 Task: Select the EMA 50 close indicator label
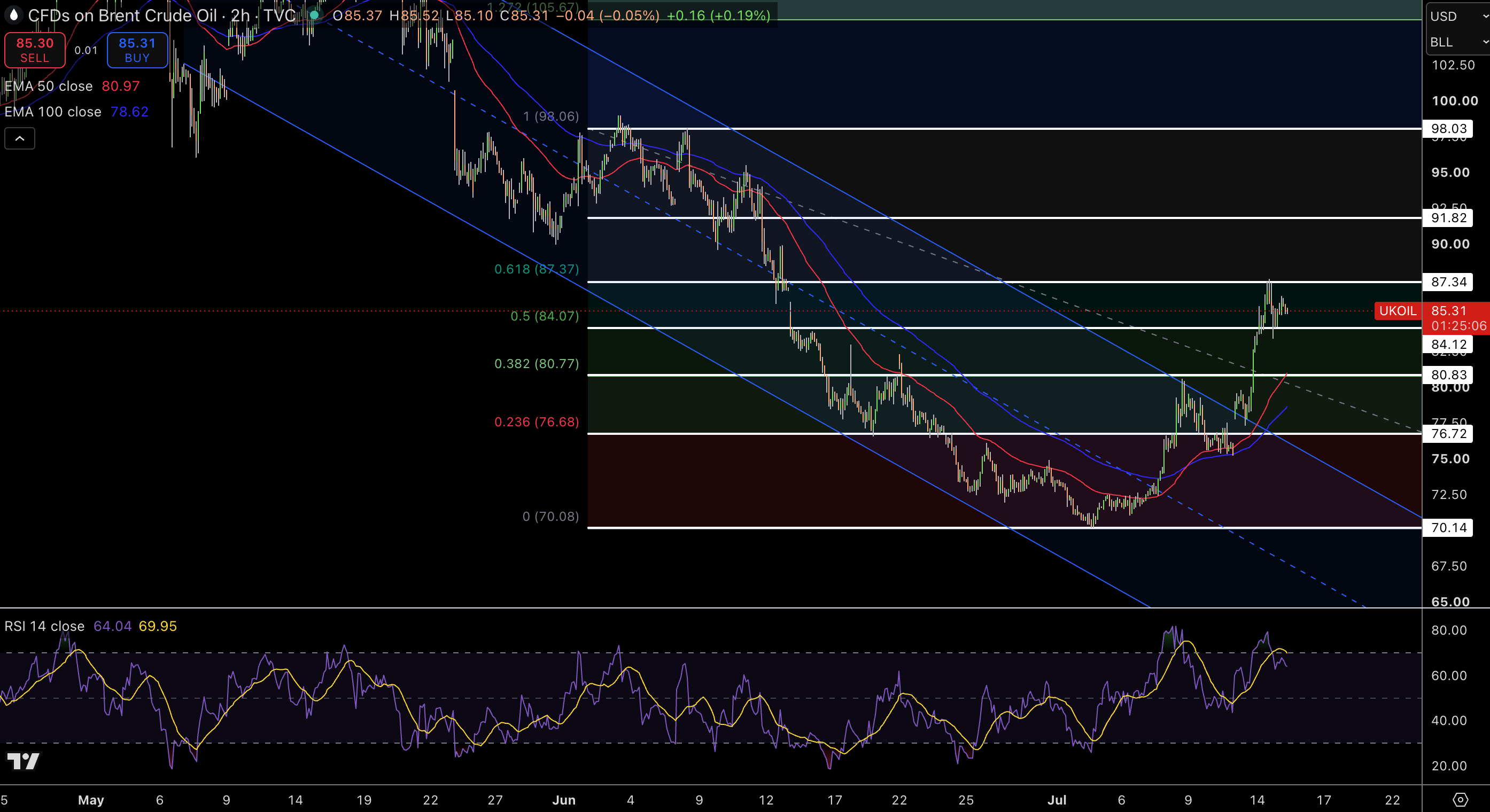tap(49, 86)
